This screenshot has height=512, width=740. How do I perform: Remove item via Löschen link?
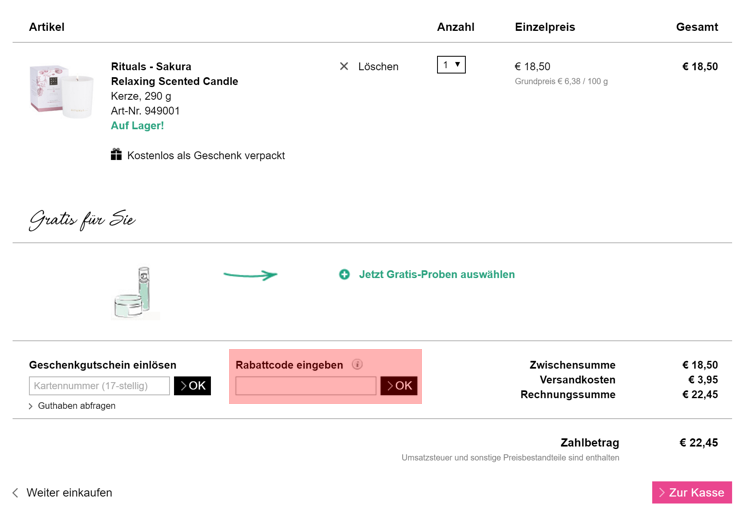378,67
